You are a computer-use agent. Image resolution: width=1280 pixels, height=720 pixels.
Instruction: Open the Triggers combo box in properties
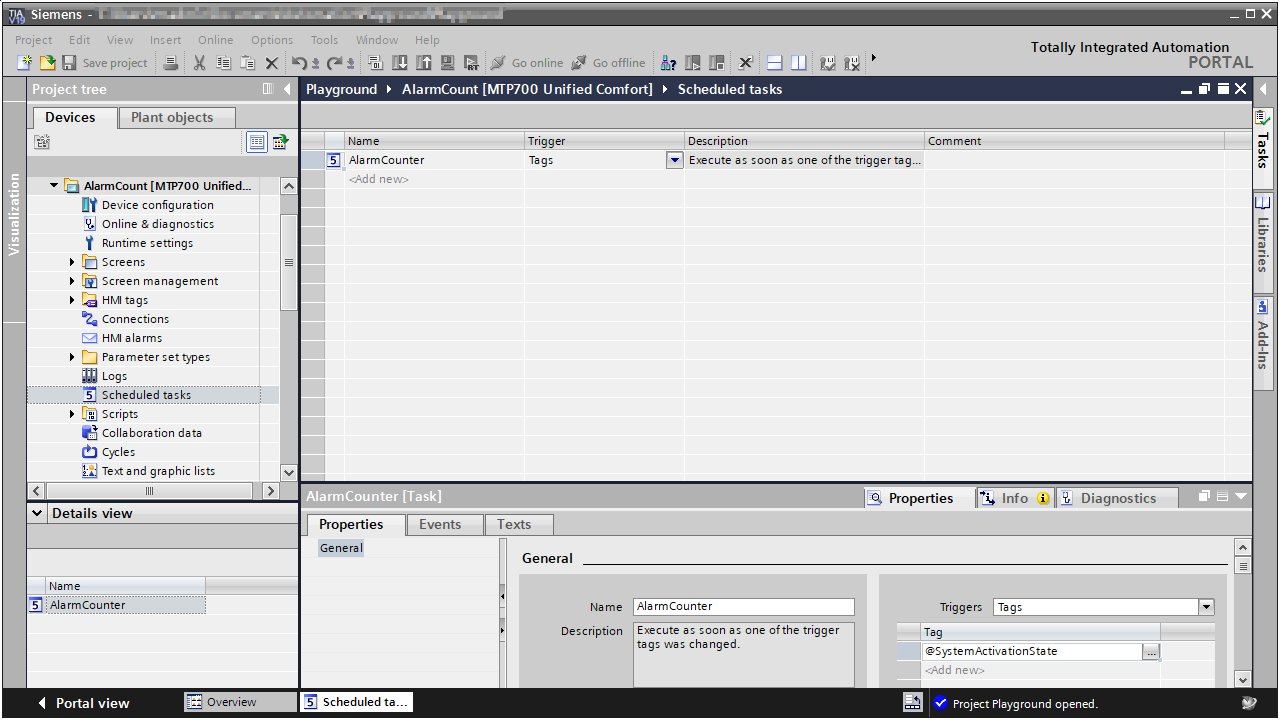tap(1206, 607)
